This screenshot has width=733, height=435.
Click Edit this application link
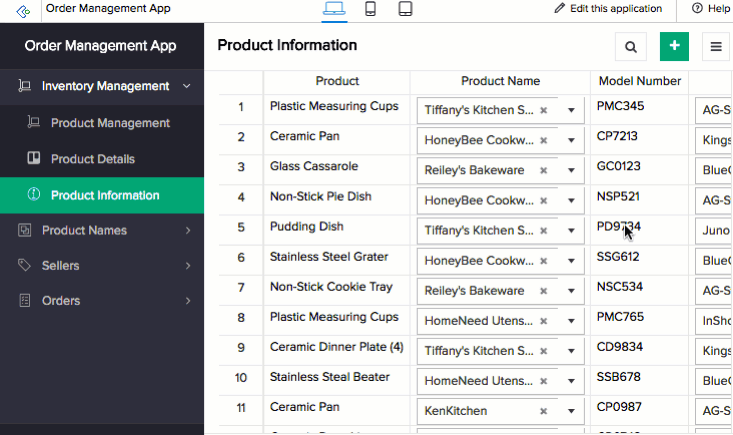[x=607, y=9]
